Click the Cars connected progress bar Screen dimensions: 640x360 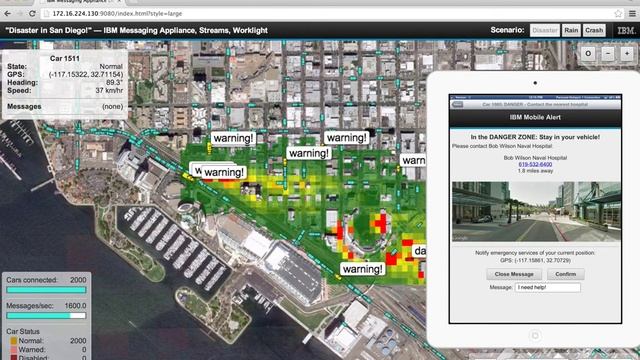46,290
